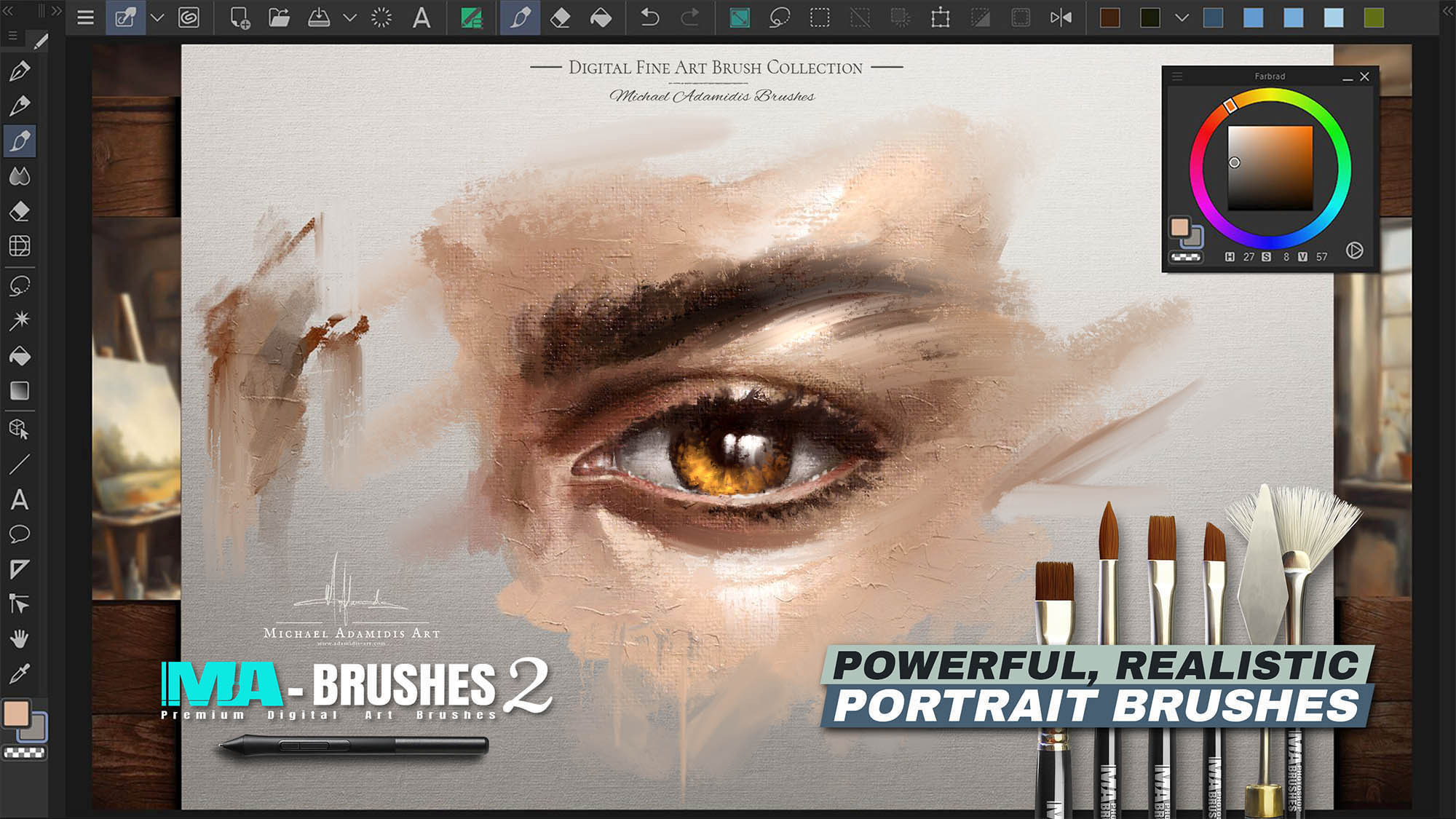This screenshot has width=1456, height=819.
Task: Click the spiral quick-share icon in top toolbar
Action: [189, 17]
